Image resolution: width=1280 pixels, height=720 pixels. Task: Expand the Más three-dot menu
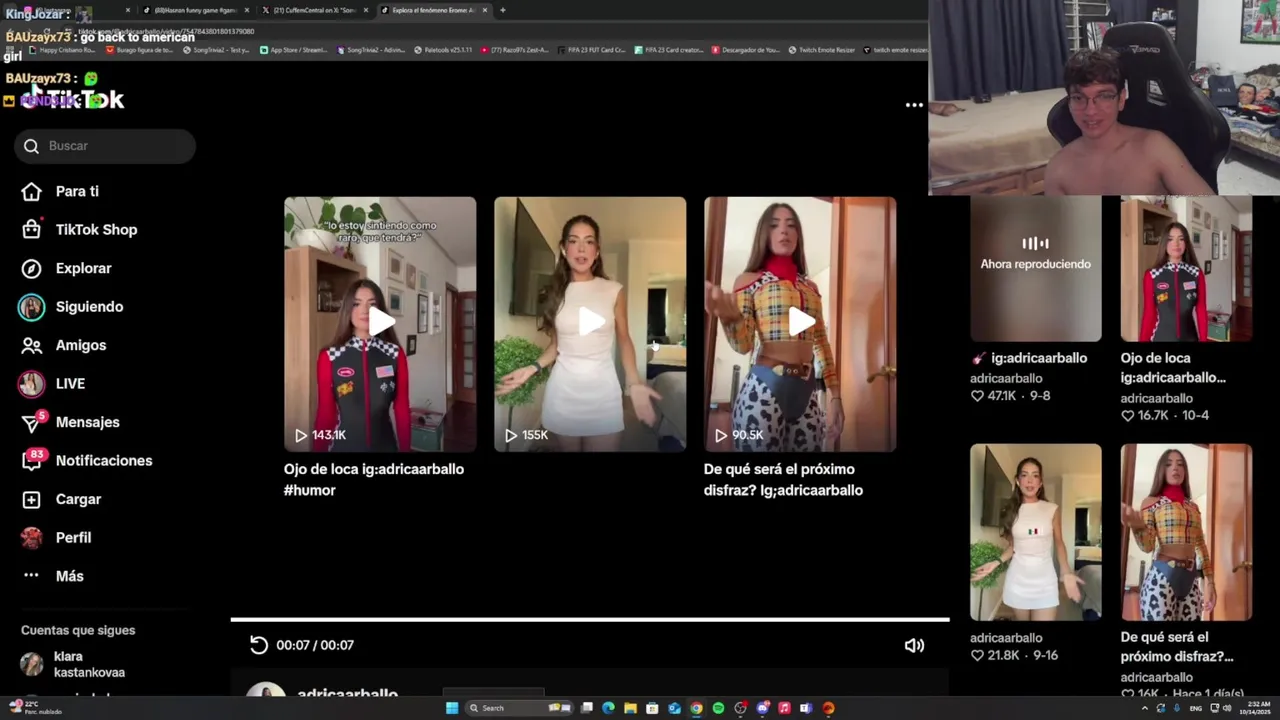click(53, 576)
